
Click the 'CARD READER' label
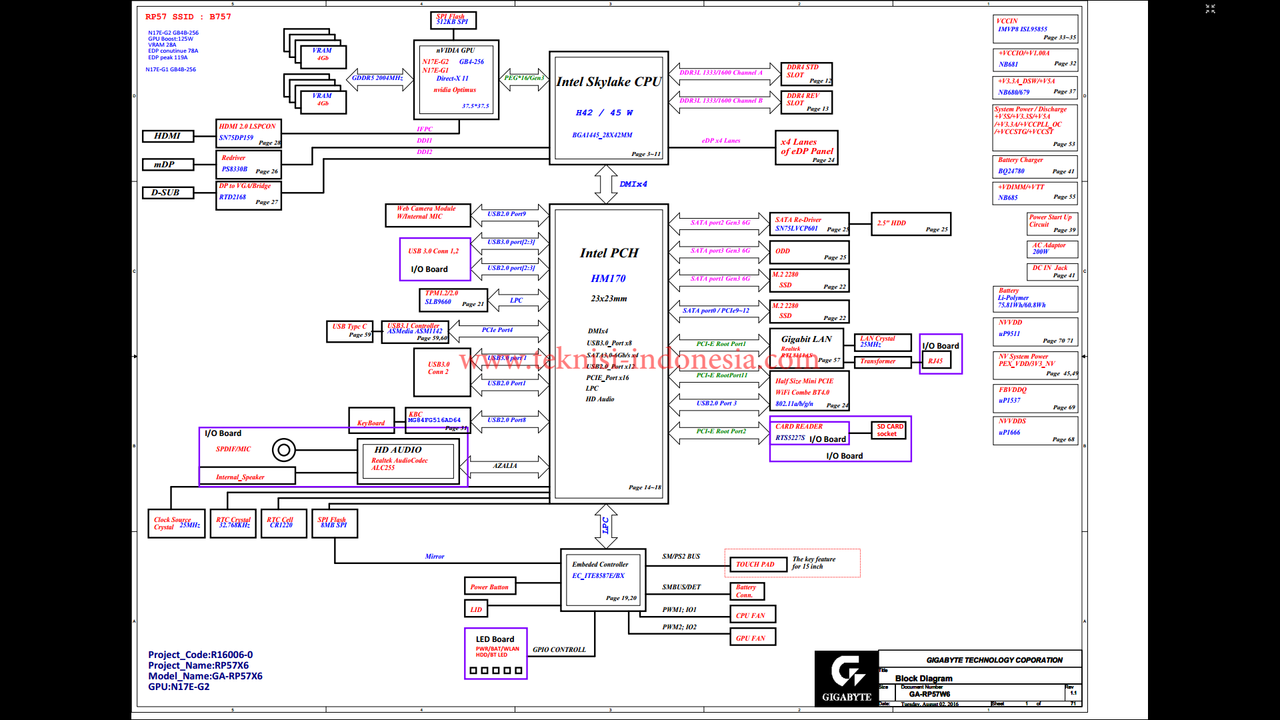800,426
